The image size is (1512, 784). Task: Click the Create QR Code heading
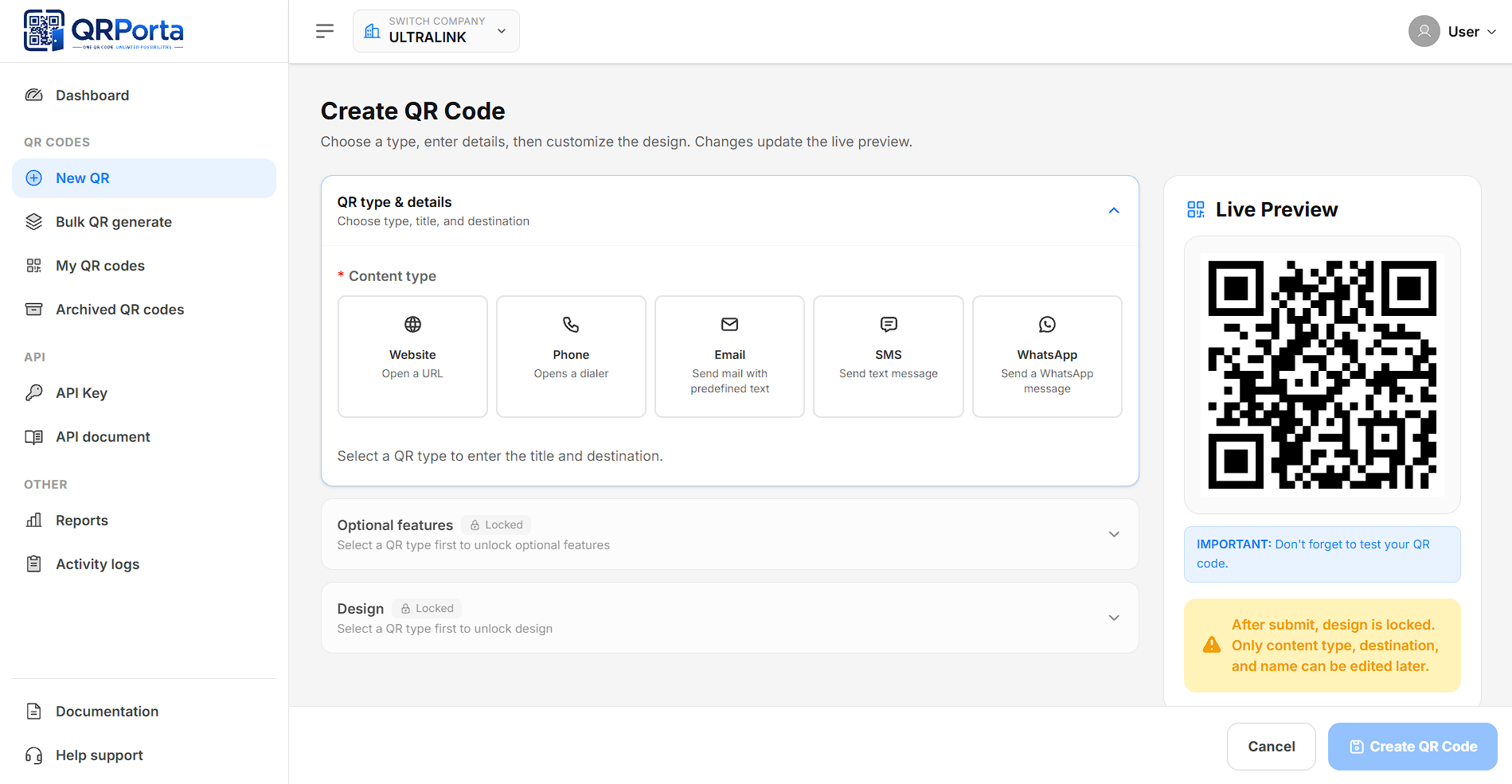tap(412, 111)
